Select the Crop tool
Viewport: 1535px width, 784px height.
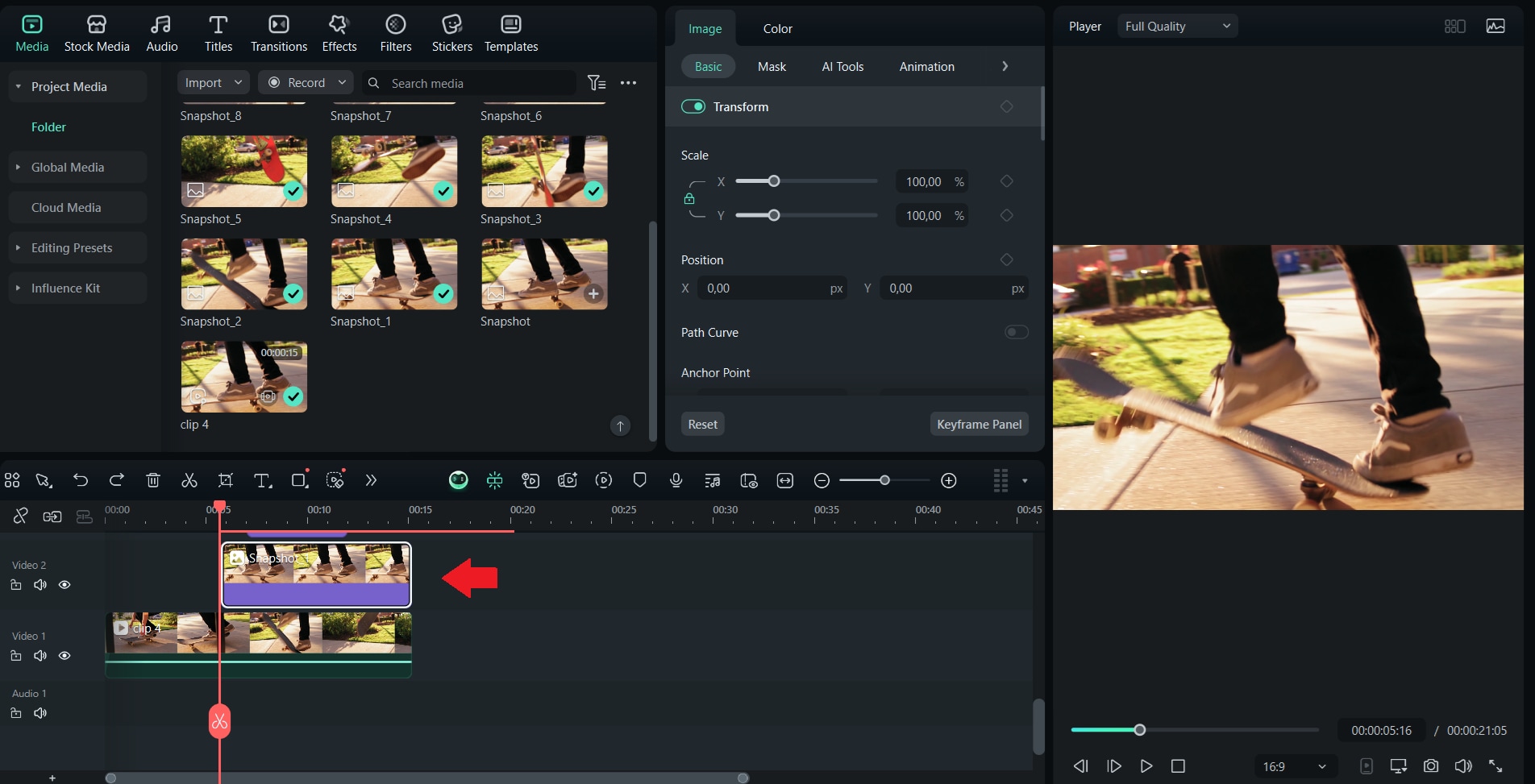point(226,480)
